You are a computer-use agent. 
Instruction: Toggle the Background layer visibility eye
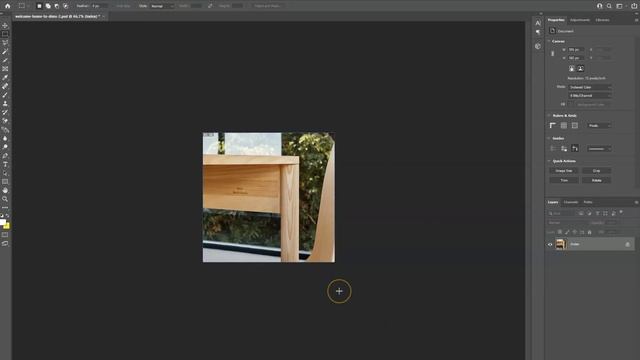click(550, 244)
